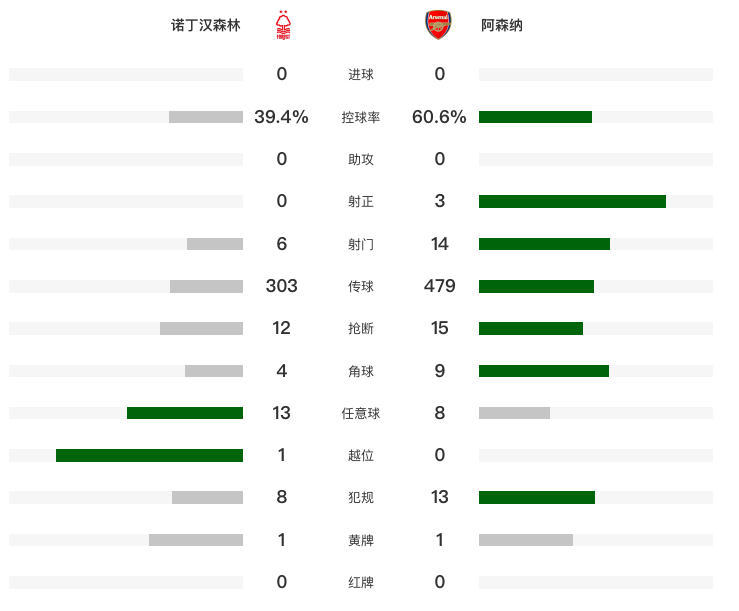This screenshot has height=611, width=739.
Task: Click Nottingham Forest's green 任意球 free-kick bar
Action: tap(185, 413)
